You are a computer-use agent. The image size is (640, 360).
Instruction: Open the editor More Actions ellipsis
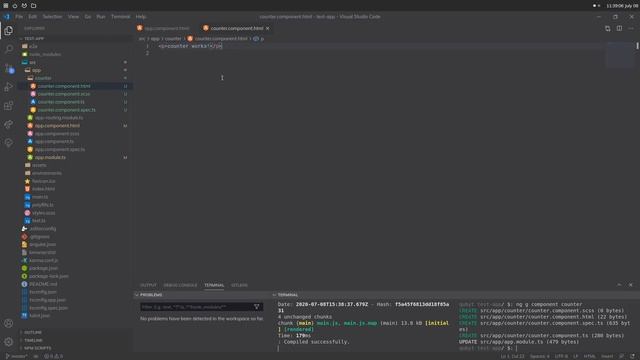click(631, 28)
